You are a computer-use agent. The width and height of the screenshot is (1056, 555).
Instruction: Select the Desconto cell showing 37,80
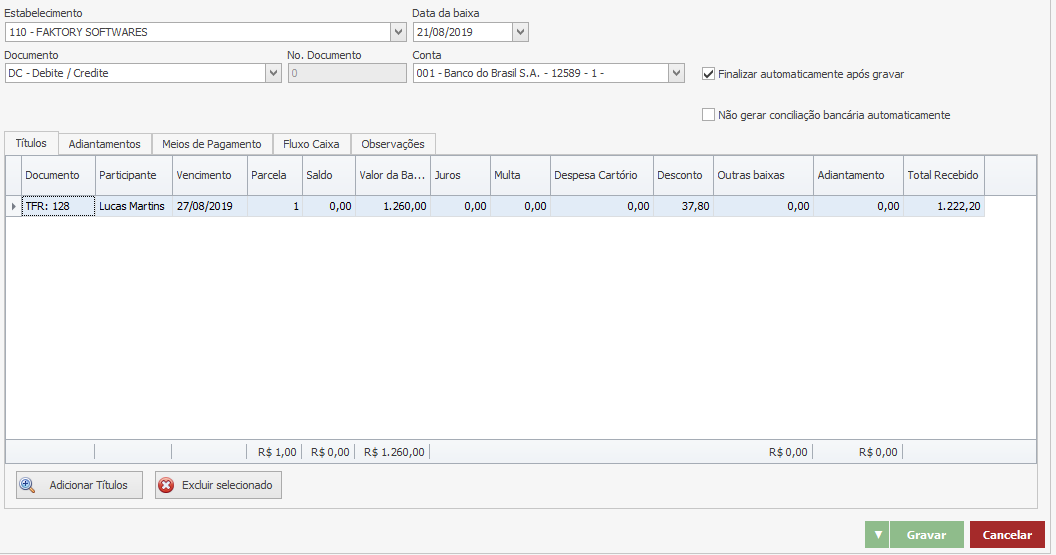pos(682,206)
